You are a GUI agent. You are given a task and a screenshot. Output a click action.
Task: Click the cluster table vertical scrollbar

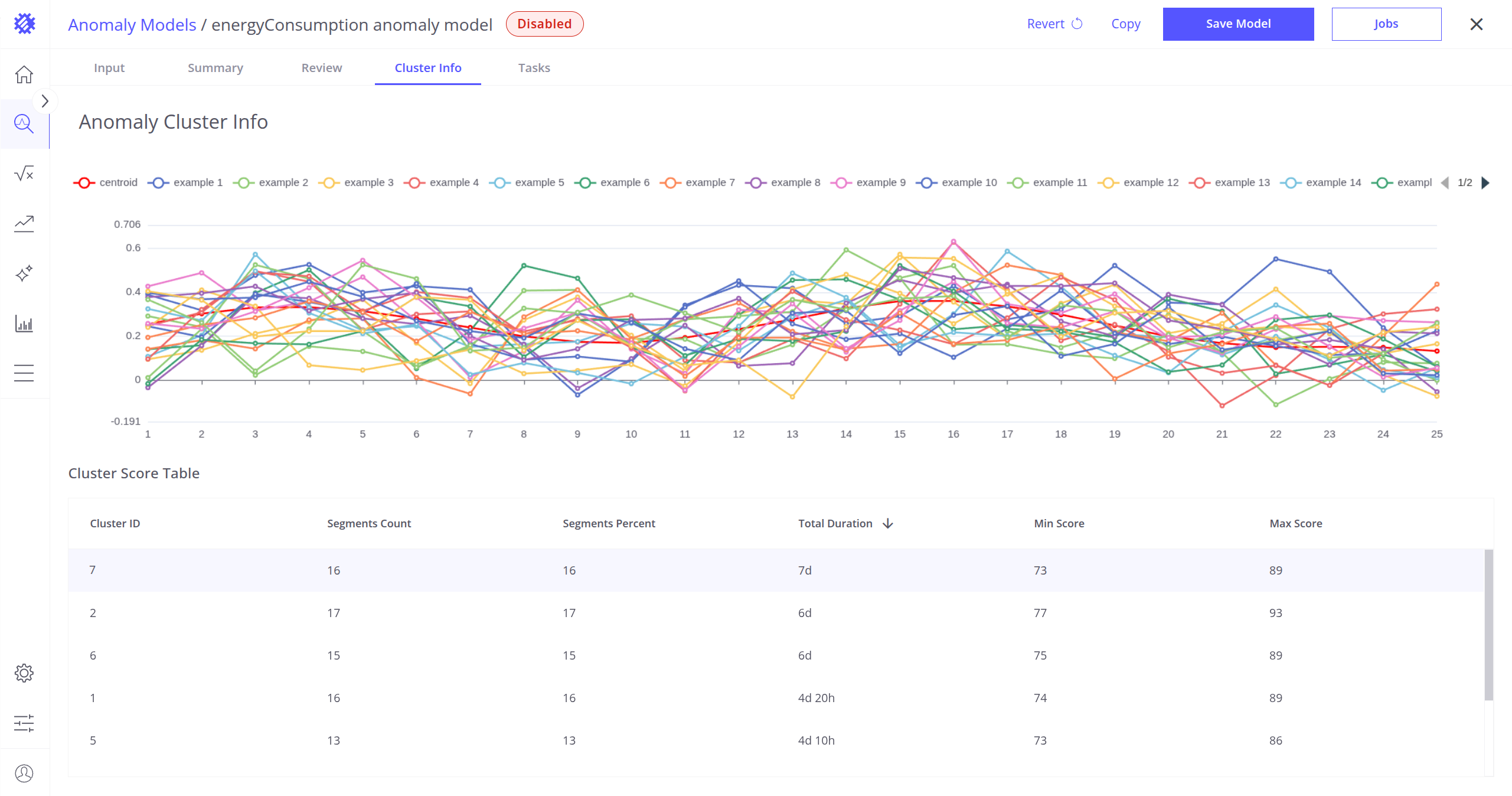[1488, 625]
